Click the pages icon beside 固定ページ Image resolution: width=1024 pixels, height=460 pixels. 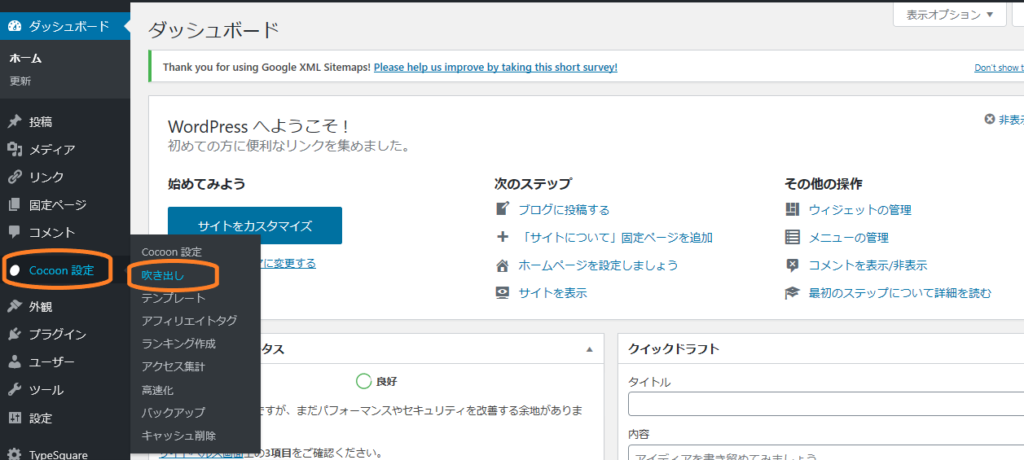pos(15,205)
